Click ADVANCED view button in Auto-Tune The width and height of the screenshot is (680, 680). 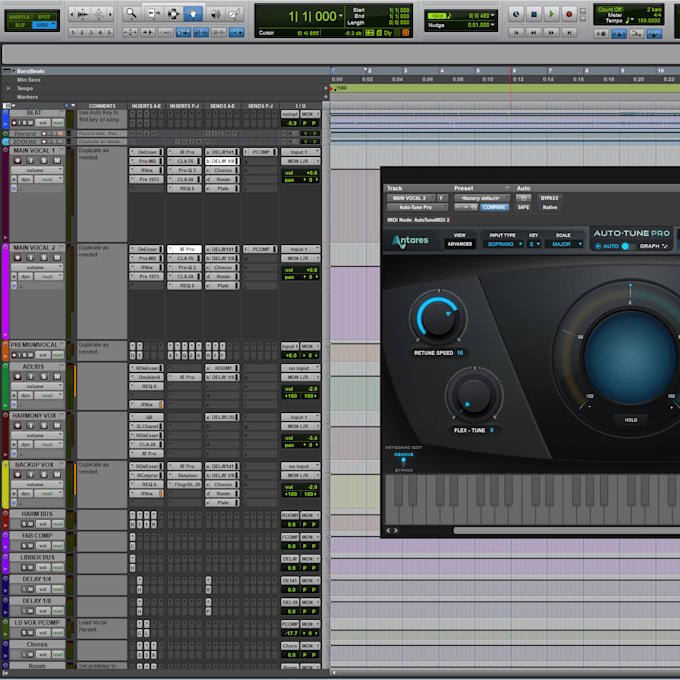459,244
